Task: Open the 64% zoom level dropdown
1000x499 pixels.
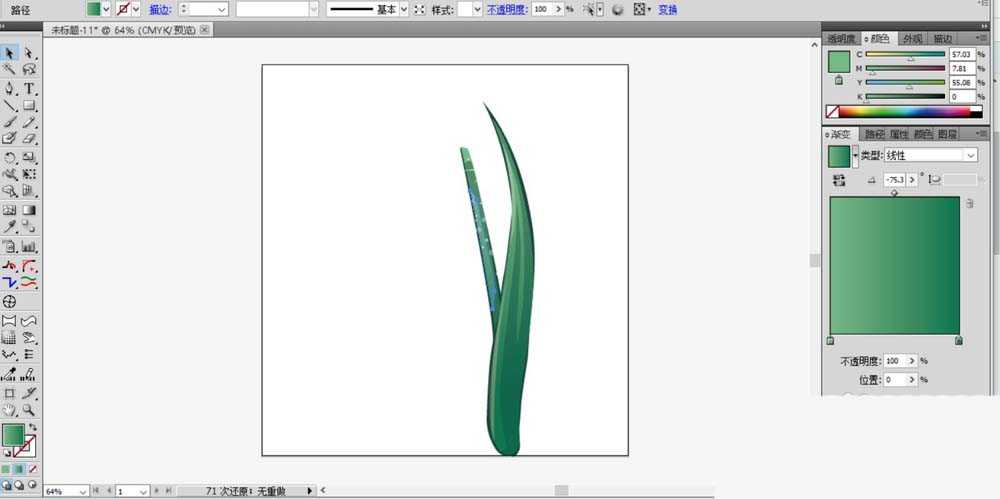Action: tap(66, 491)
